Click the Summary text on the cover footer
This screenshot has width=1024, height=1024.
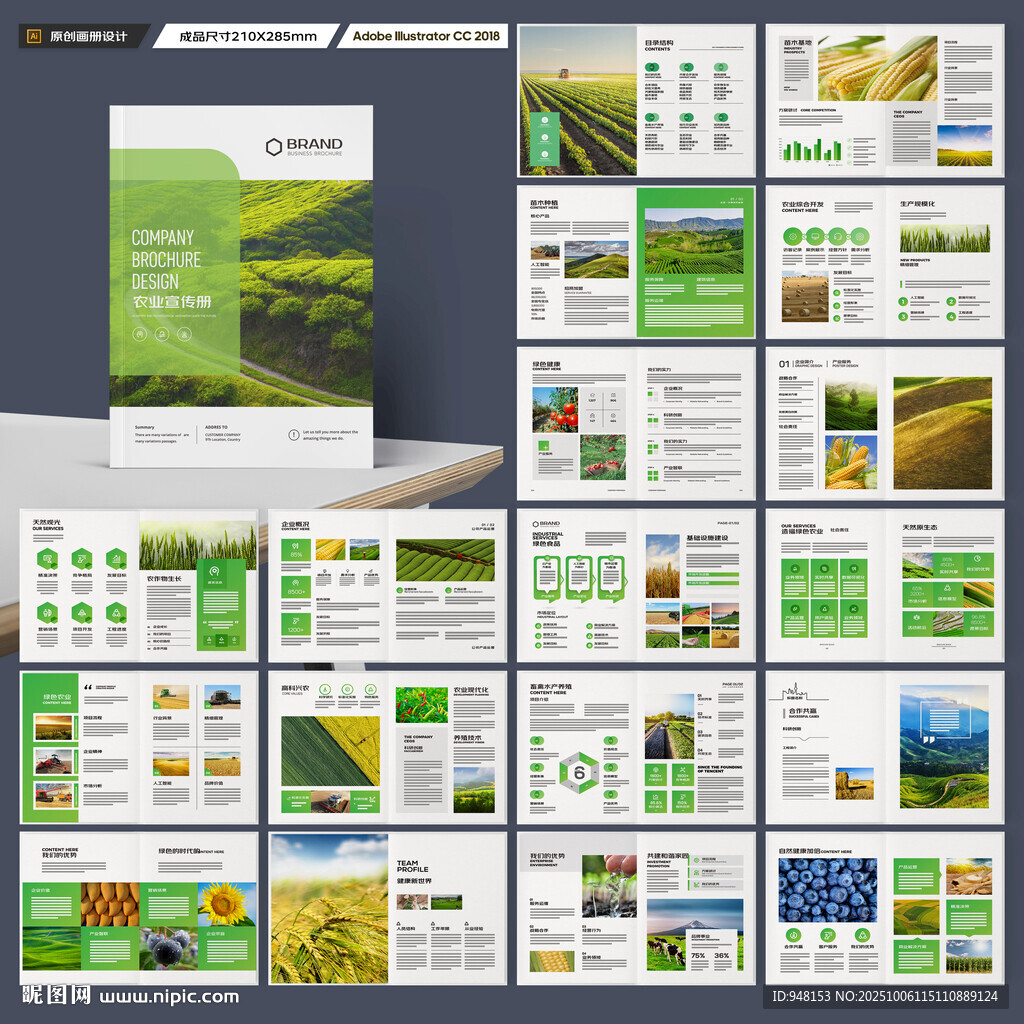pyautogui.click(x=144, y=427)
